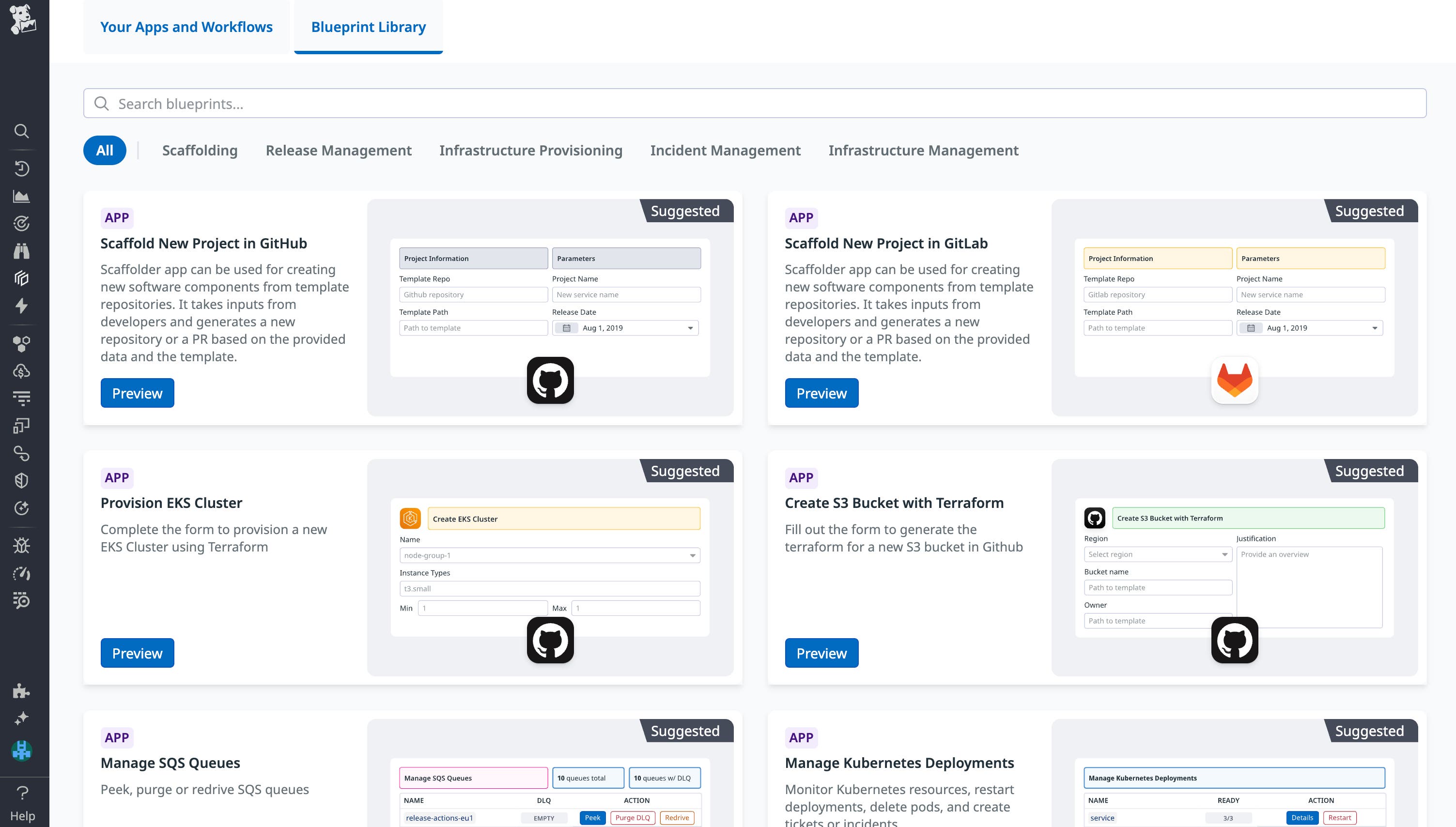Open Error Tracking via the bug sidebar icon

(x=22, y=545)
